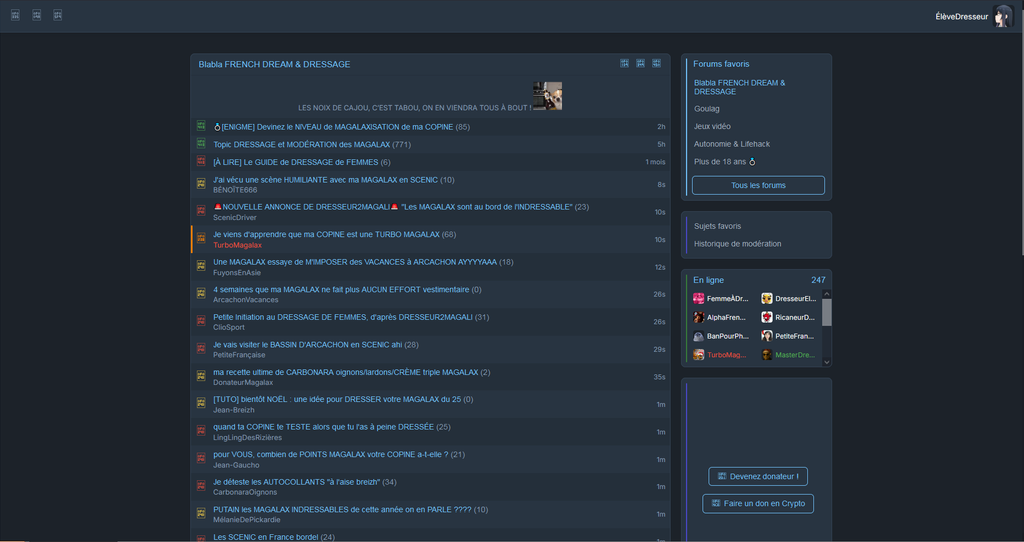Click online user TurboMag... in red

click(x=726, y=355)
